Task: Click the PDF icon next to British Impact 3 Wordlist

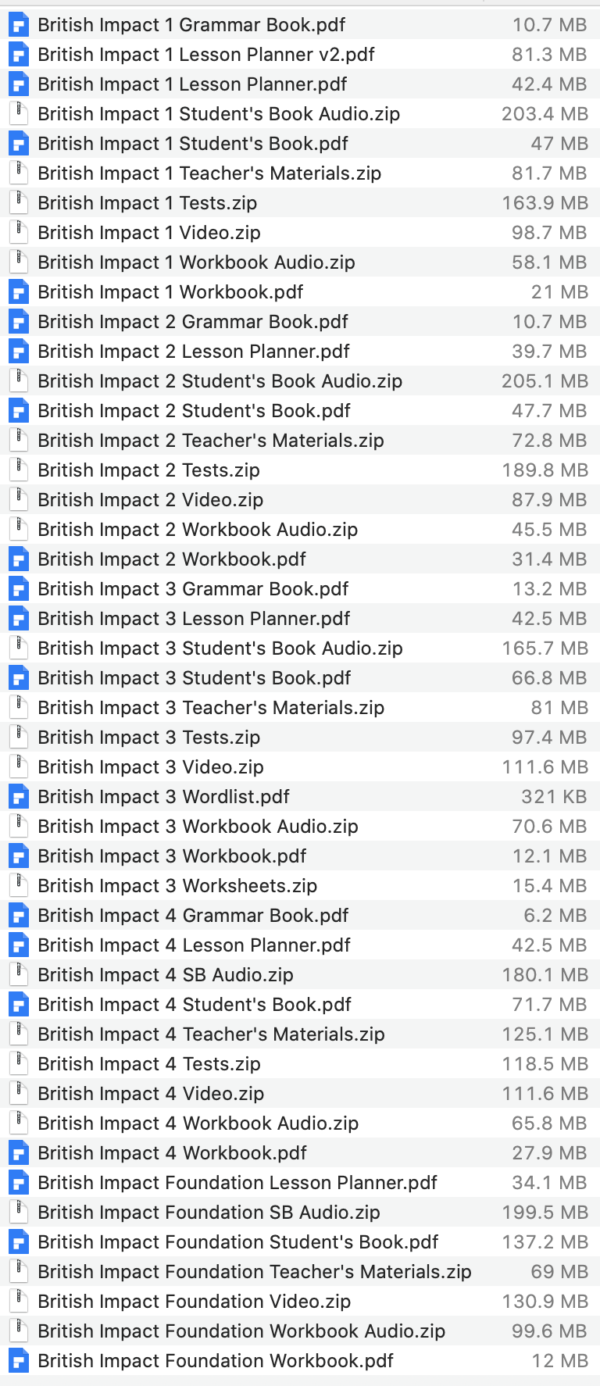Action: pyautogui.click(x=20, y=796)
